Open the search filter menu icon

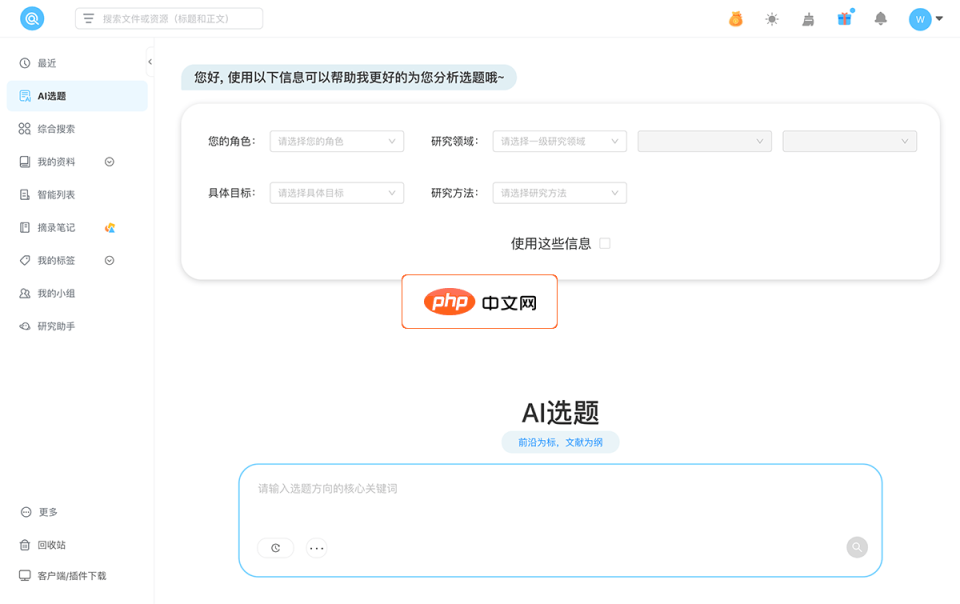[89, 19]
